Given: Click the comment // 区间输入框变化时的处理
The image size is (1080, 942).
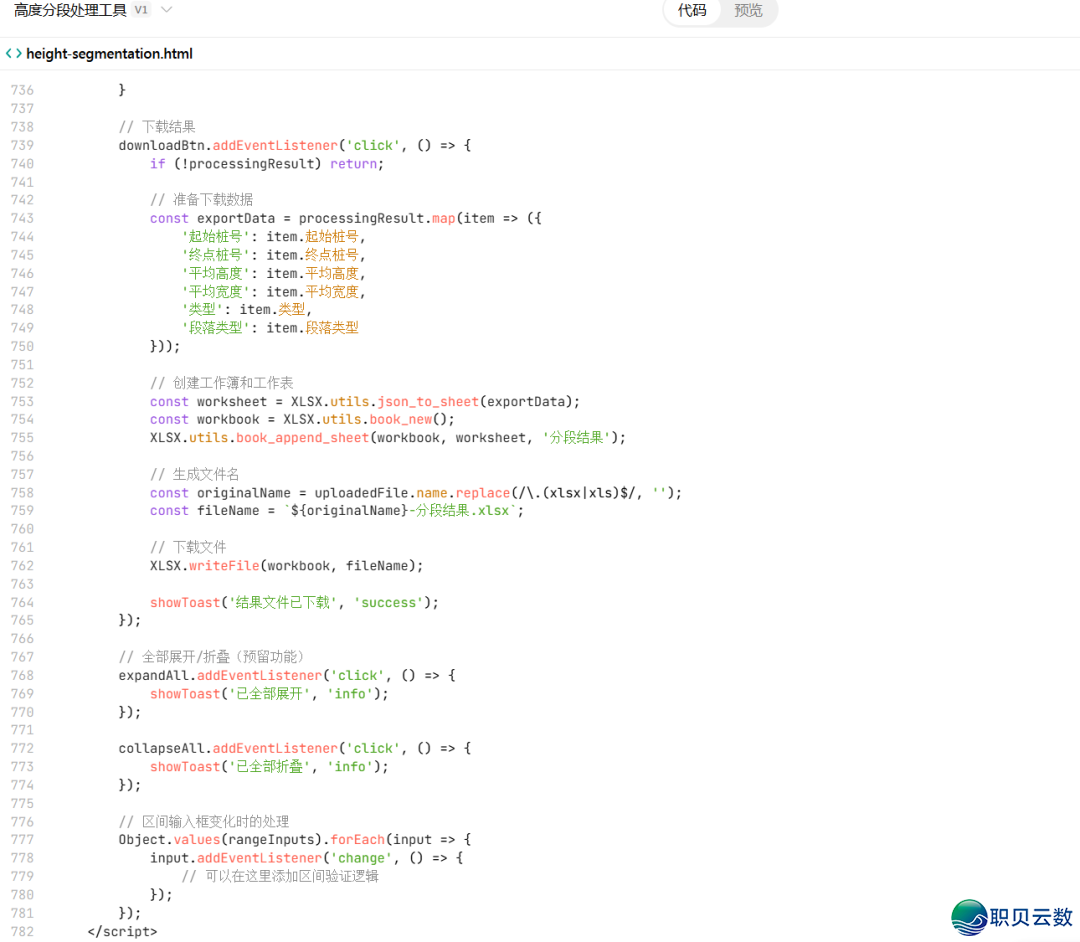Looking at the screenshot, I should [204, 821].
